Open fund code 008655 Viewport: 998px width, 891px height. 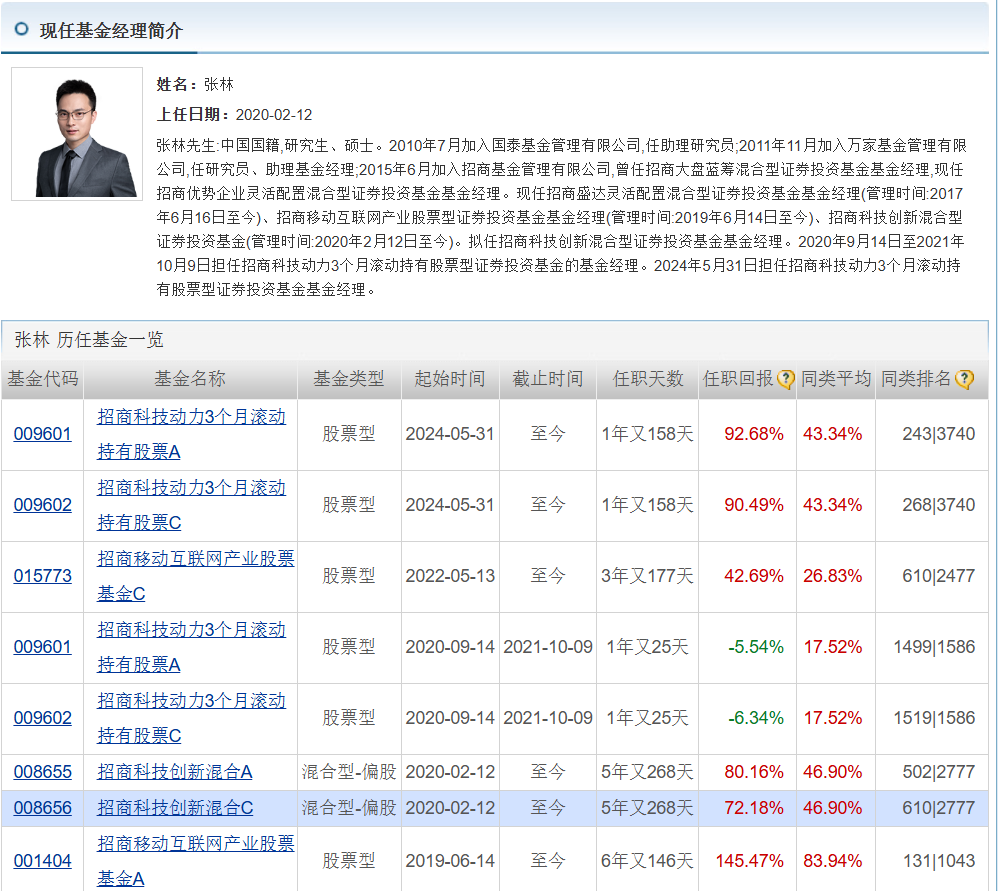(x=43, y=773)
